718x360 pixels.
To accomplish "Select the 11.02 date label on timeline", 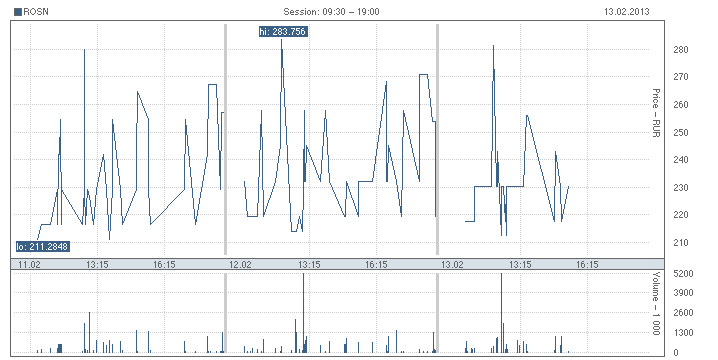I will [29, 265].
